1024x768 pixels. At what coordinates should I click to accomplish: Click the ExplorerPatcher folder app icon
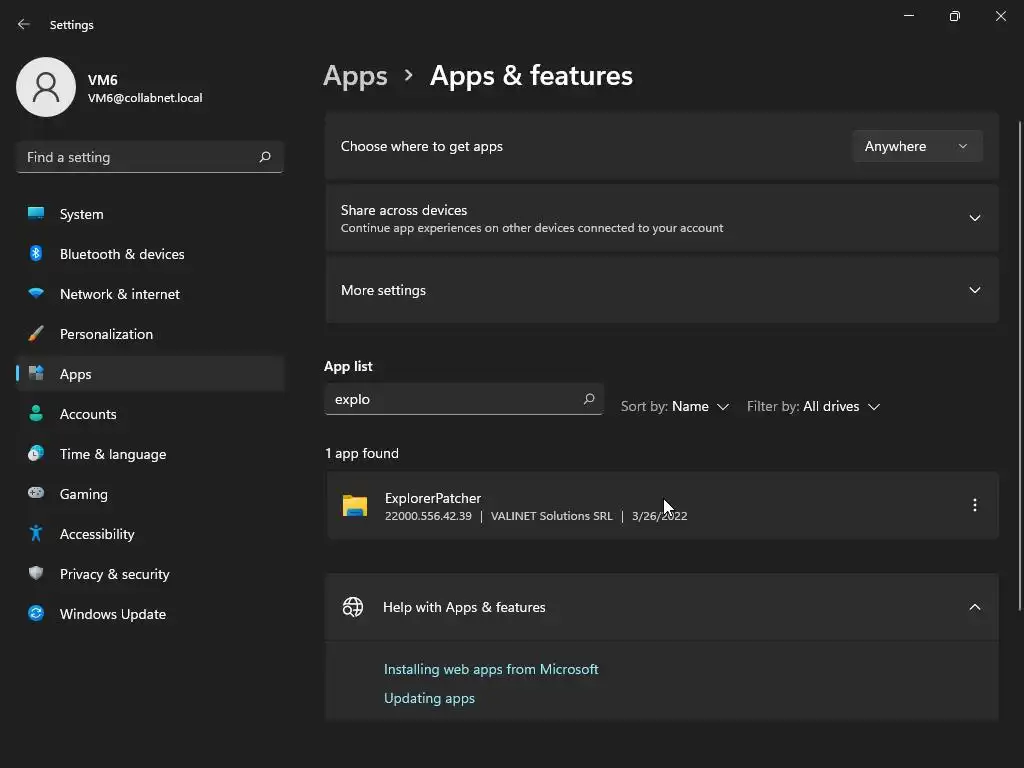click(x=355, y=506)
